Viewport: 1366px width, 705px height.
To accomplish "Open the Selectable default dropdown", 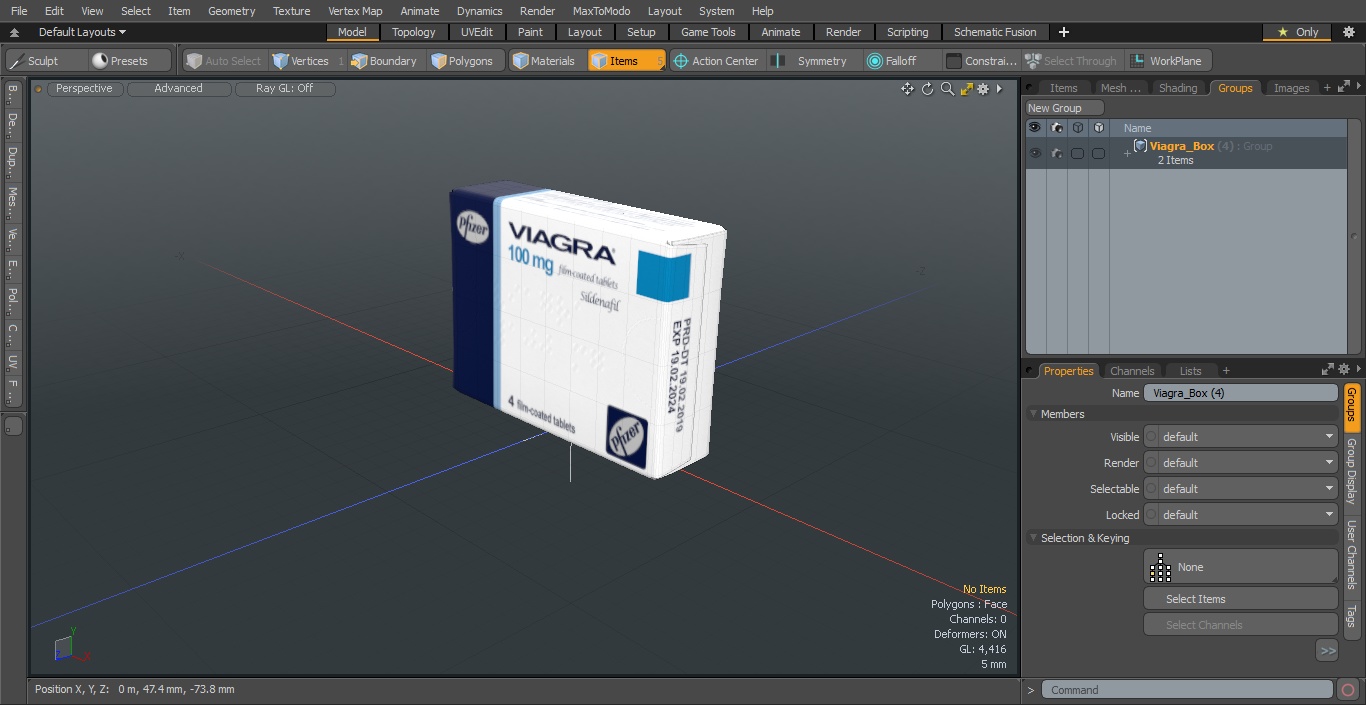I will [x=1240, y=489].
